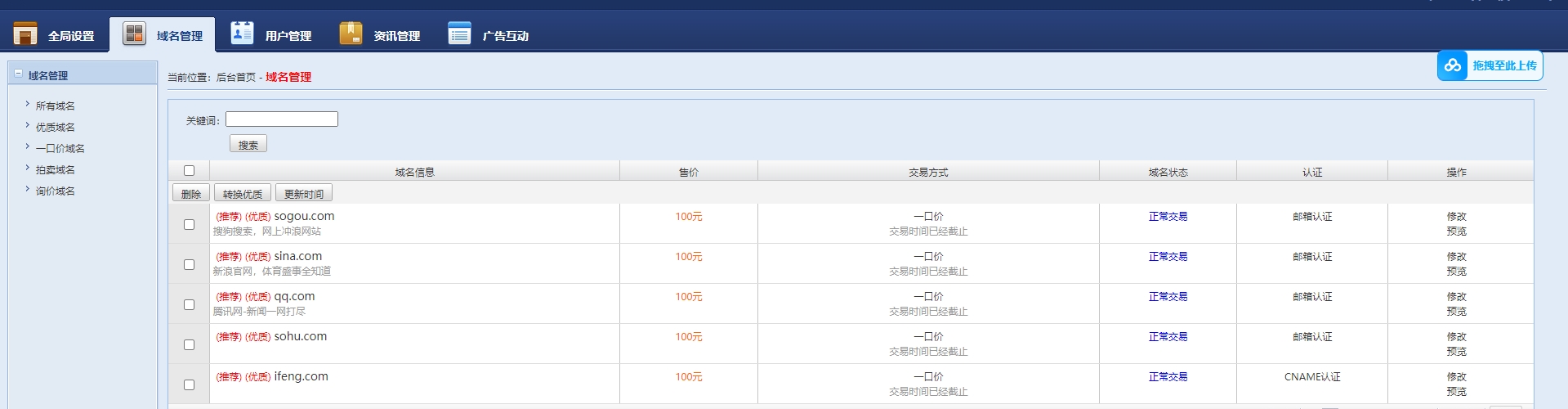Select 所有域名 in the sidebar
This screenshot has width=1568, height=409.
coord(55,106)
